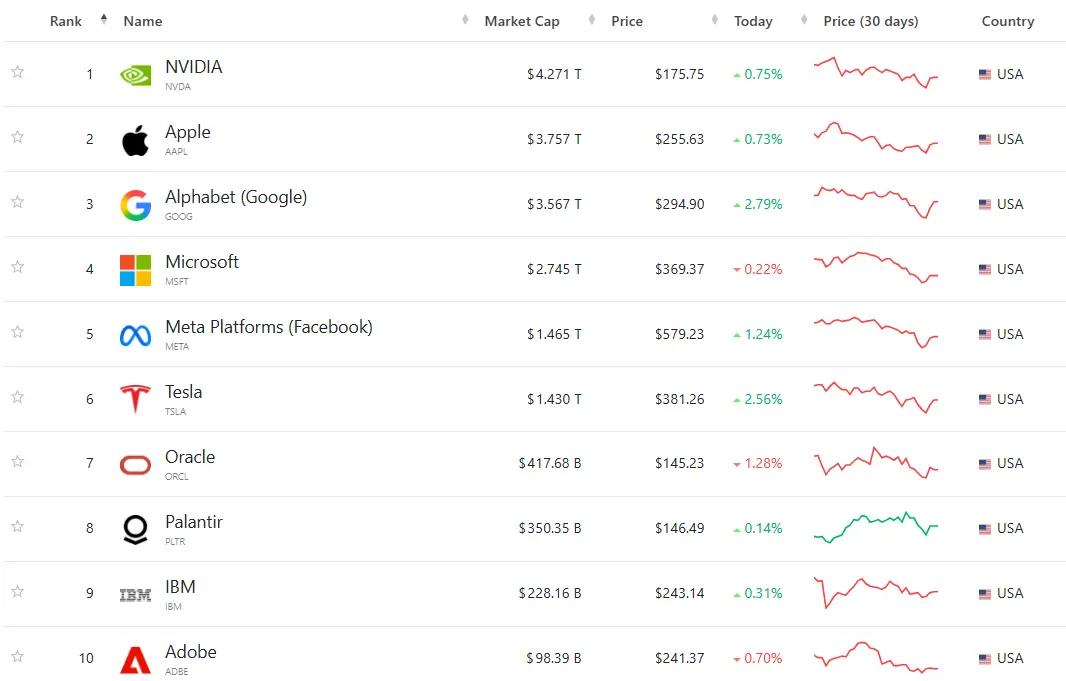1066x681 pixels.
Task: Sort by the Price column header
Action: [x=627, y=21]
